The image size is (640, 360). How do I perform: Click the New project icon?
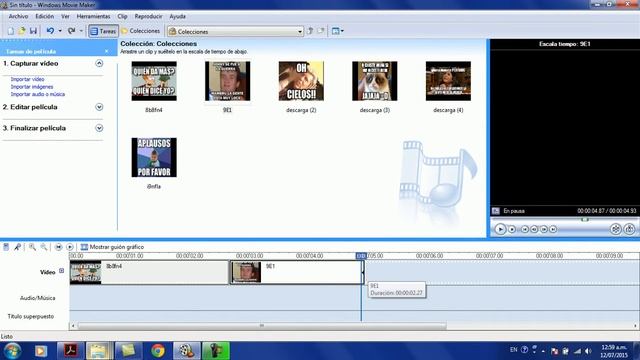point(11,31)
